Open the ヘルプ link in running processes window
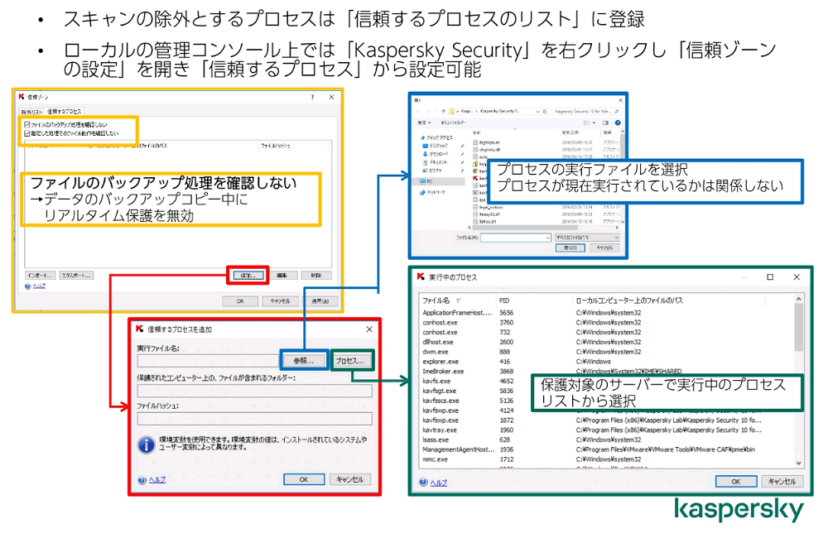Image resolution: width=828 pixels, height=538 pixels. coord(438,483)
